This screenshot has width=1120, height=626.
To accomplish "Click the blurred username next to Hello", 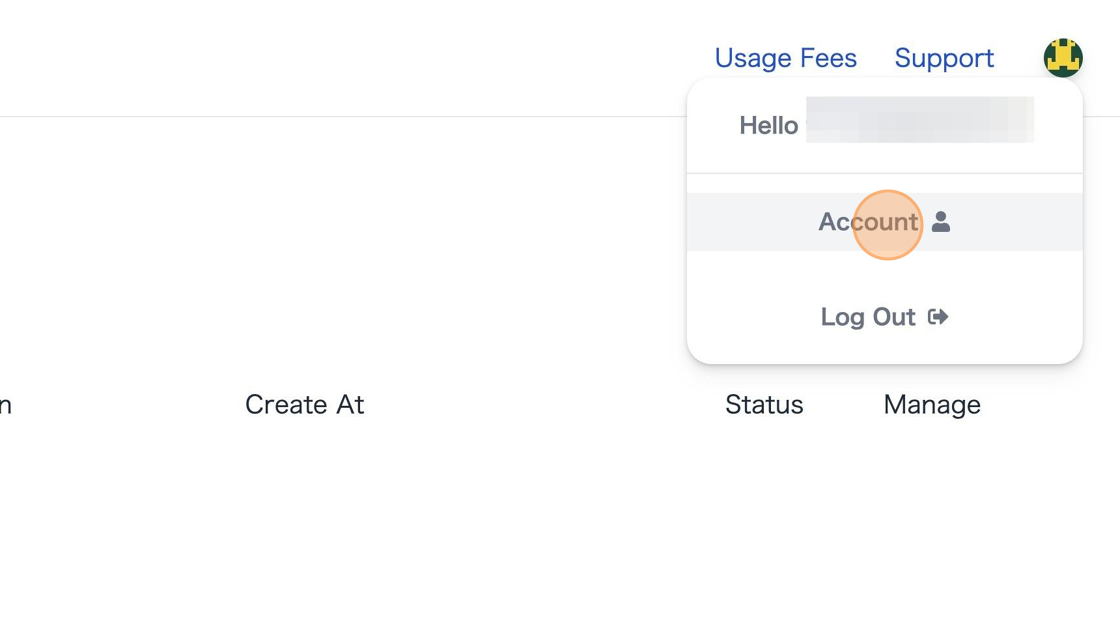I will [x=920, y=119].
